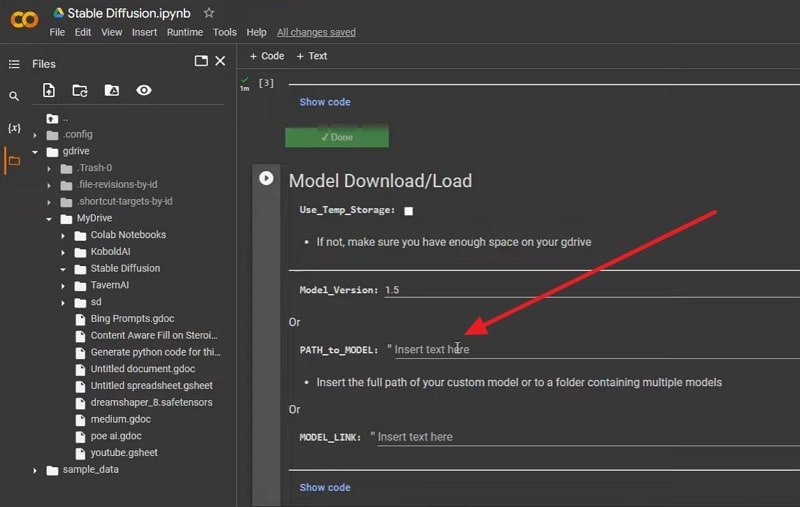Open the View menu
The width and height of the screenshot is (800, 507).
(111, 32)
